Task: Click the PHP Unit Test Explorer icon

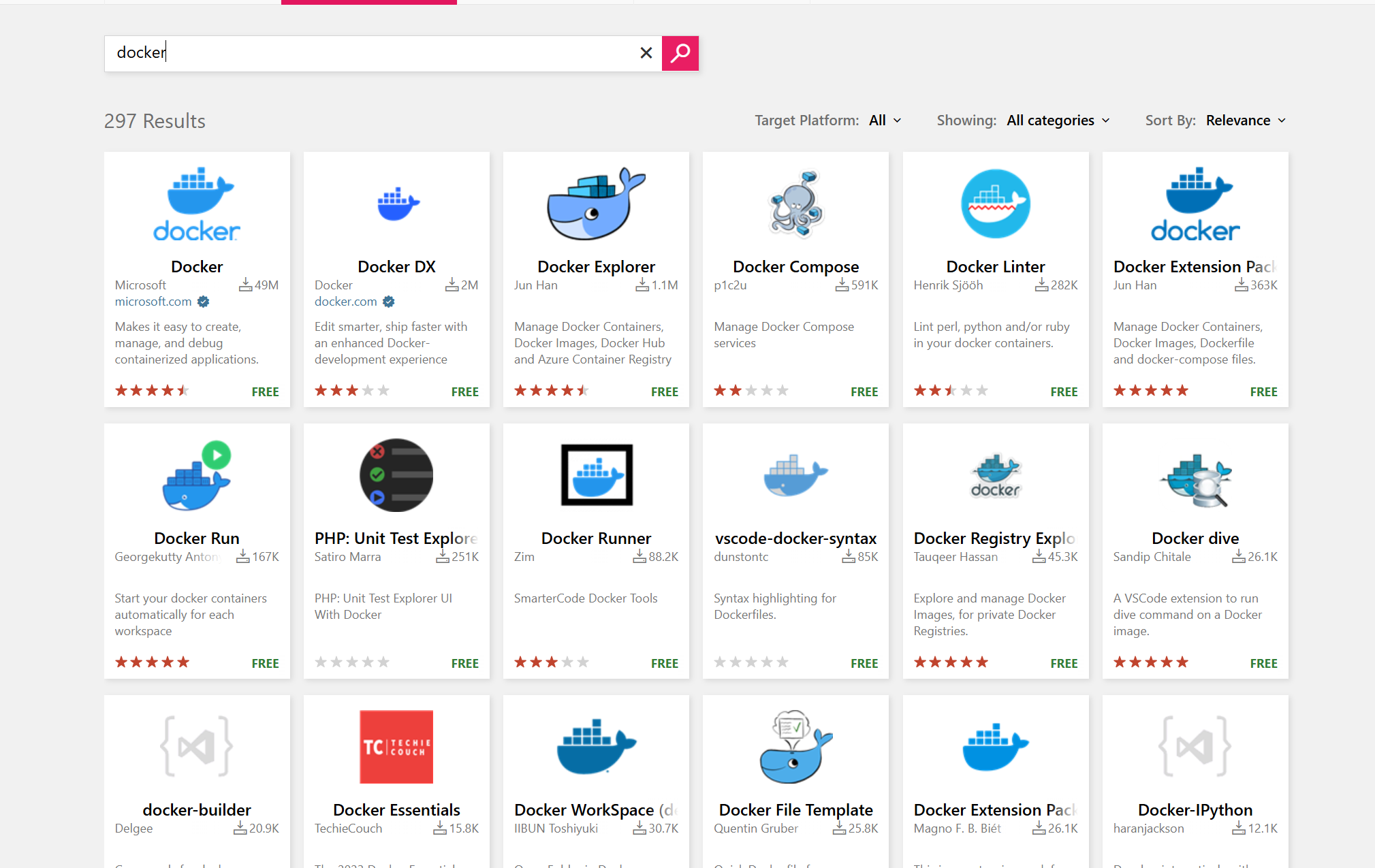Action: click(x=396, y=475)
